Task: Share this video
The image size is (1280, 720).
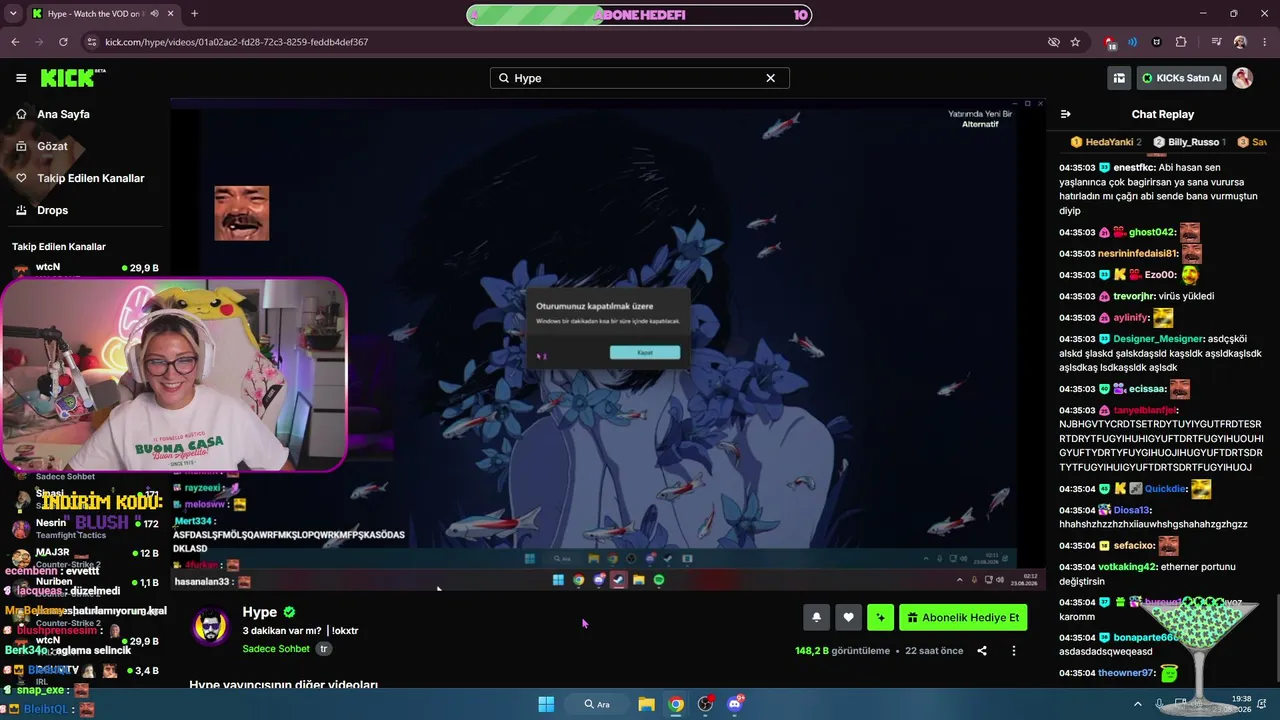Action: click(982, 651)
